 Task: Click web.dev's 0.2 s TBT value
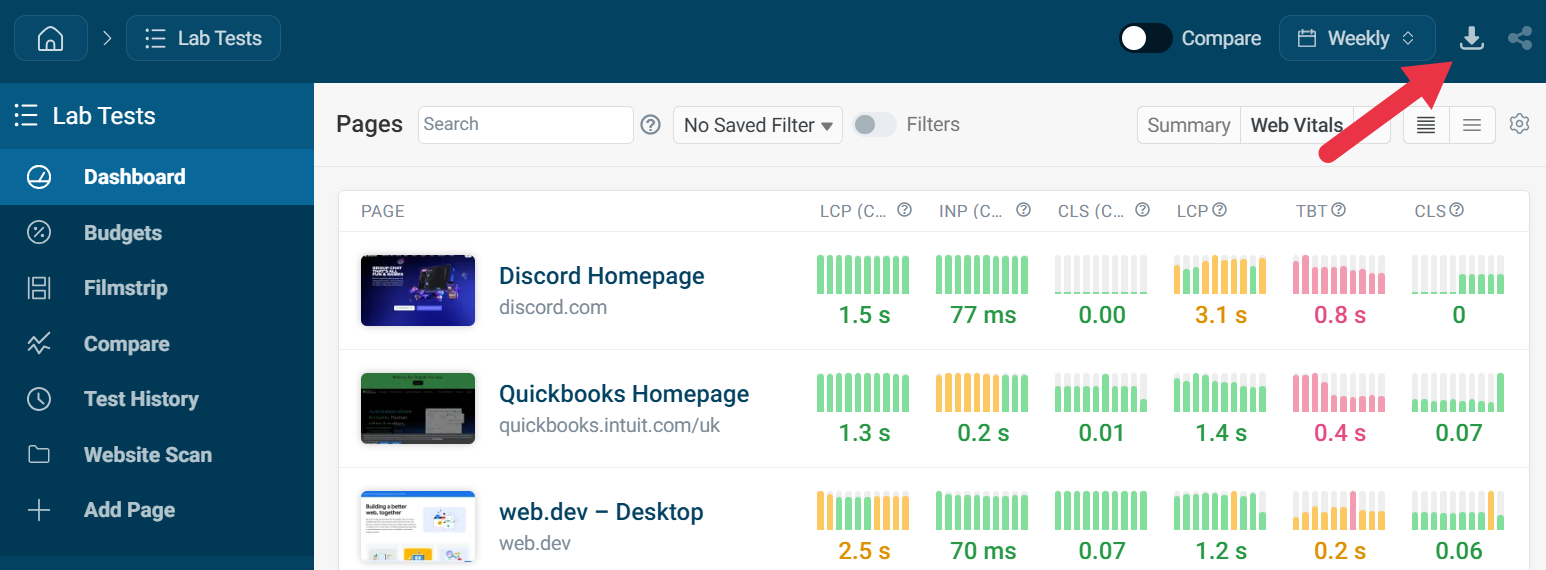click(x=1340, y=551)
